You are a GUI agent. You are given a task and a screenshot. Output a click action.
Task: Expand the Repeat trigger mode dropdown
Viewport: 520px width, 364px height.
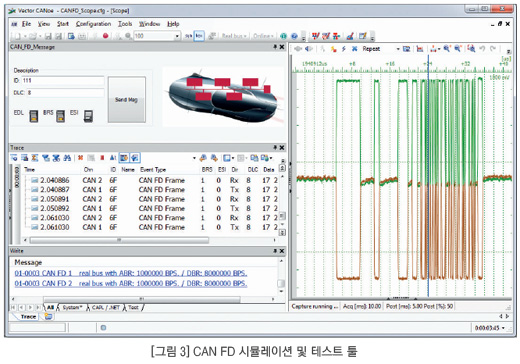click(398, 49)
